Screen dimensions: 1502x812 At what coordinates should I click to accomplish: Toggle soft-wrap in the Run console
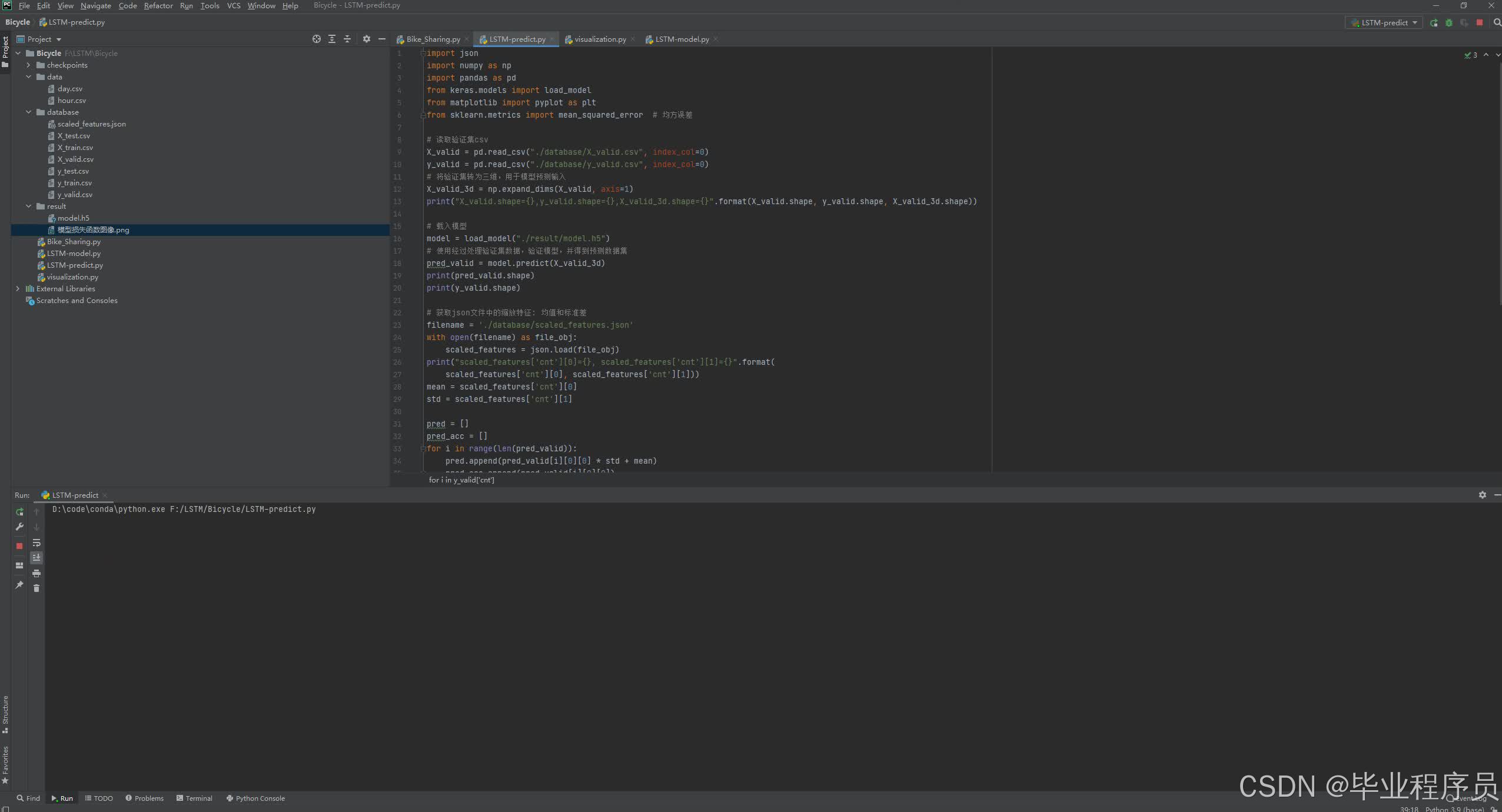36,543
